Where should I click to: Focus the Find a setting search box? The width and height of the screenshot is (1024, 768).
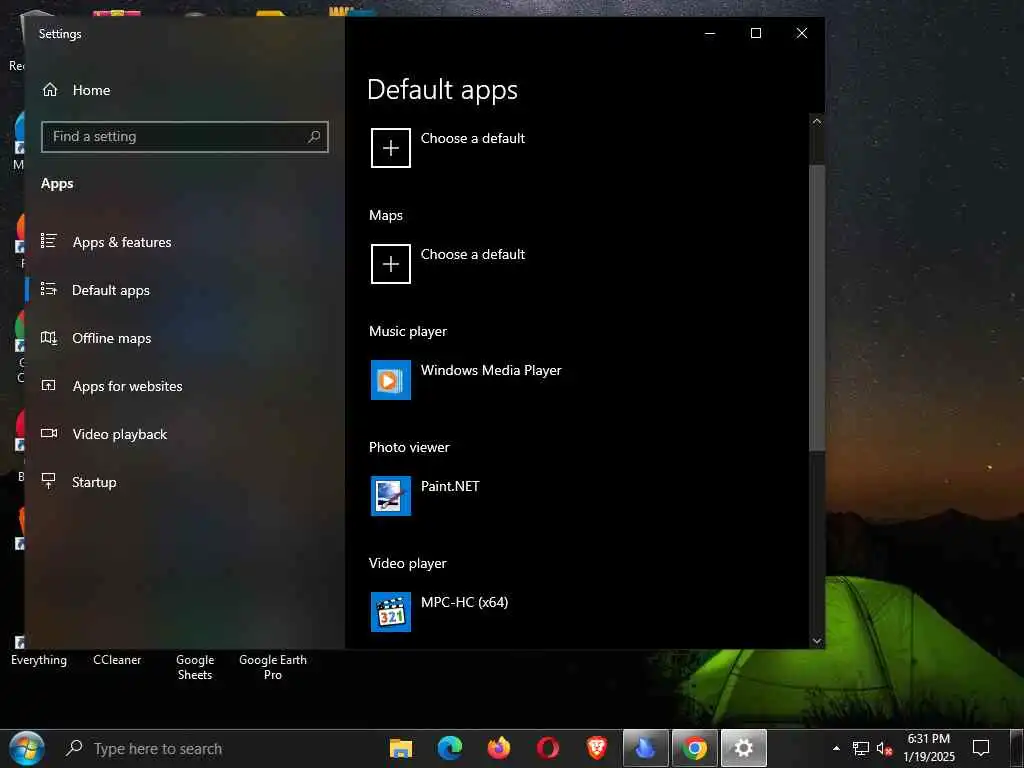pyautogui.click(x=184, y=136)
